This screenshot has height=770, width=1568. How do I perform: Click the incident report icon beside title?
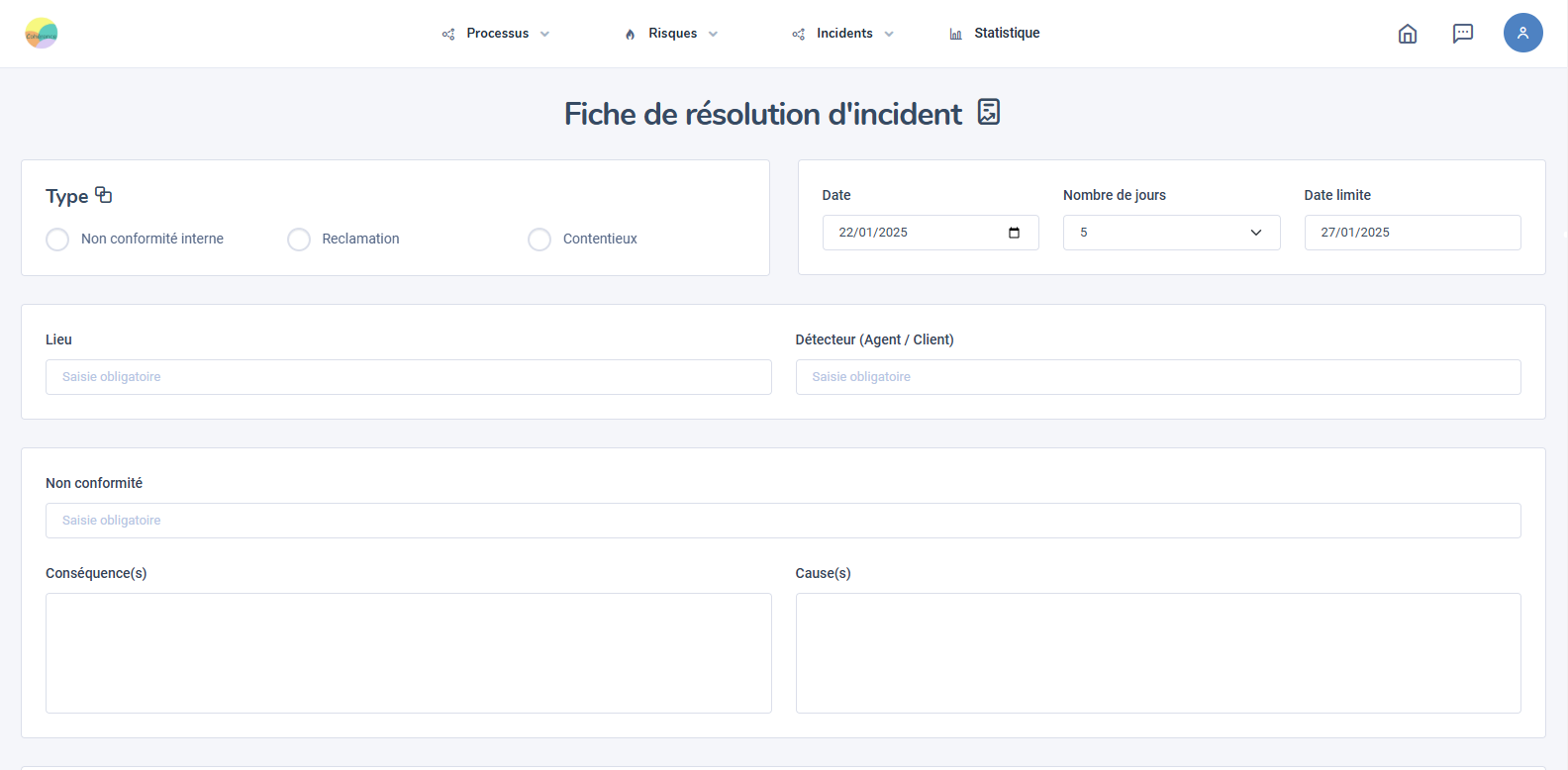point(988,112)
